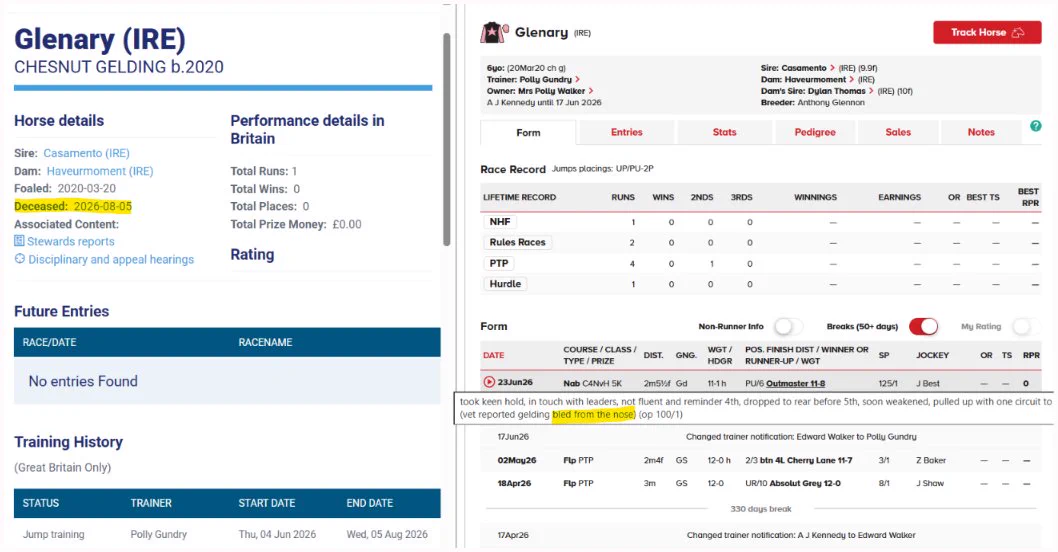Select the Hurdle record label
Image resolution: width=1058 pixels, height=552 pixels.
tap(505, 284)
